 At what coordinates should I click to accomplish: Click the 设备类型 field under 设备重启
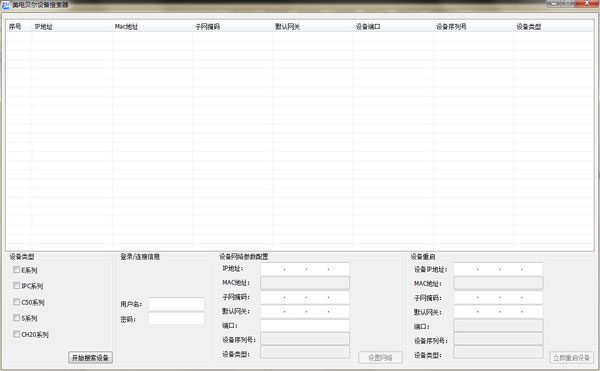pos(498,353)
